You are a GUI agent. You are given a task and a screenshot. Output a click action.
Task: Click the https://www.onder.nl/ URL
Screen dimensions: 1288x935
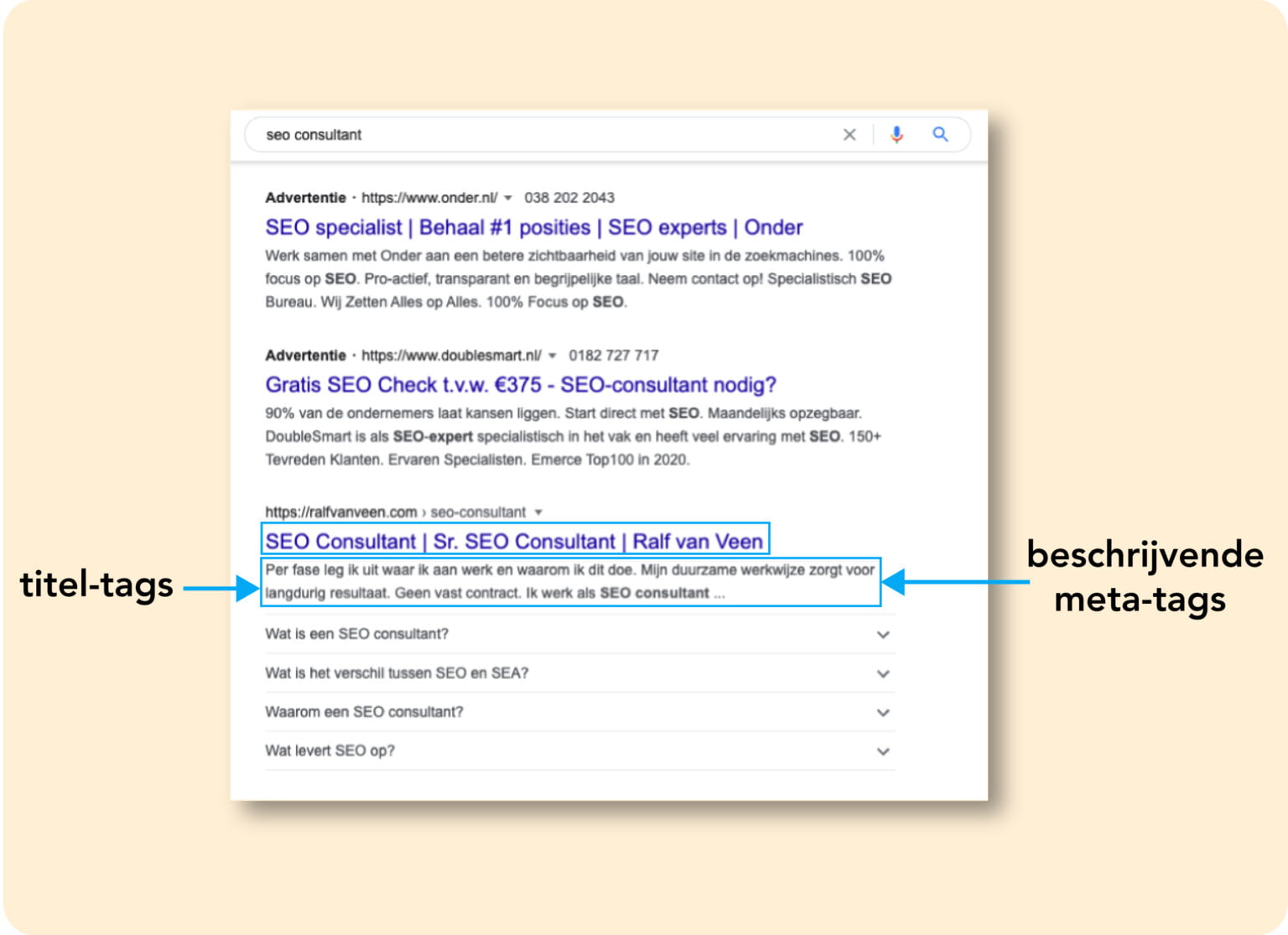point(429,198)
